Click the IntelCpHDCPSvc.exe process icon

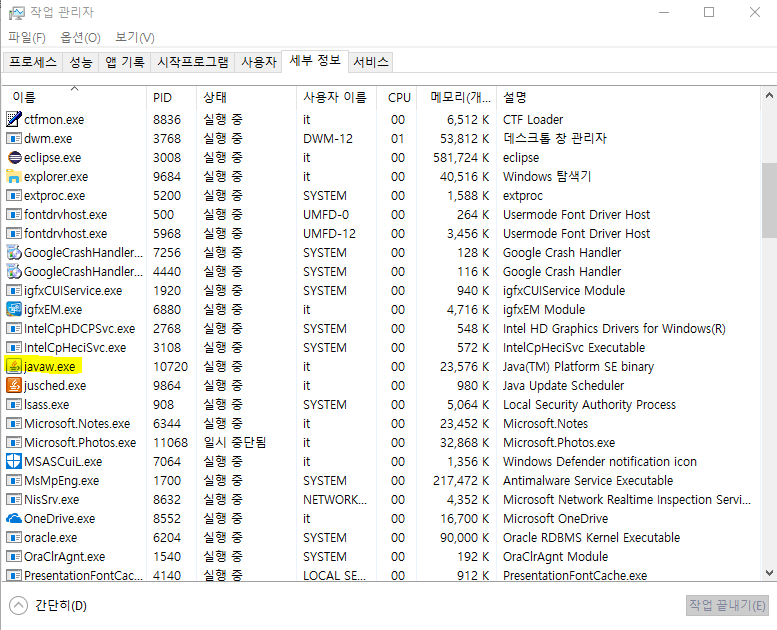pyautogui.click(x=14, y=328)
